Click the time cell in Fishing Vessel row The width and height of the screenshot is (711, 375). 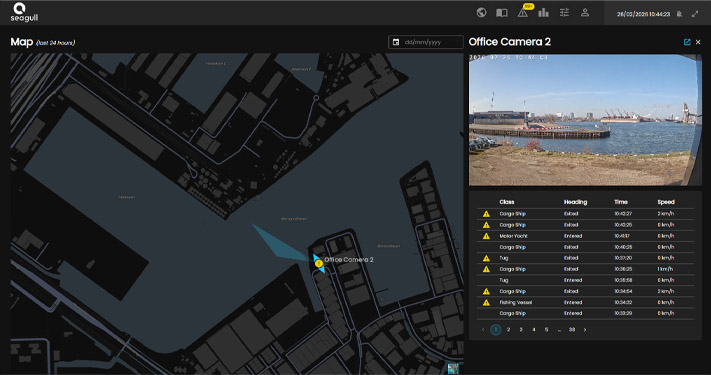click(x=623, y=302)
